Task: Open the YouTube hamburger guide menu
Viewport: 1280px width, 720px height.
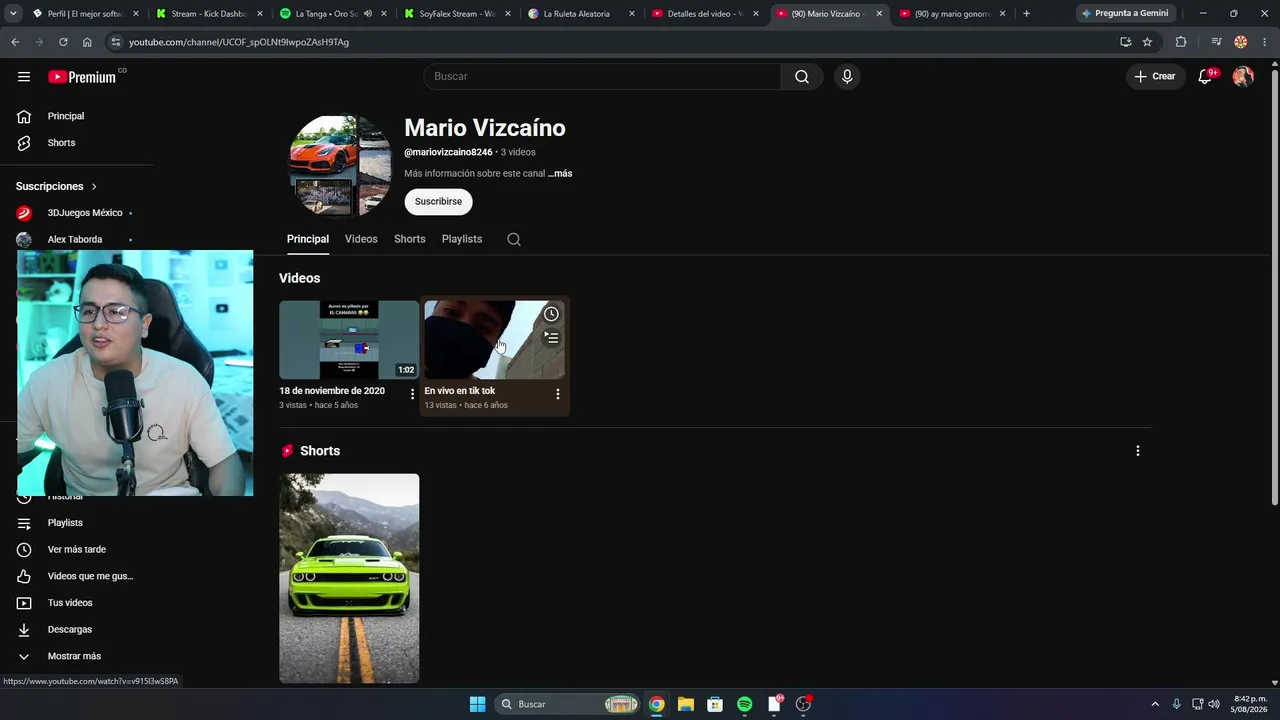Action: tap(24, 77)
